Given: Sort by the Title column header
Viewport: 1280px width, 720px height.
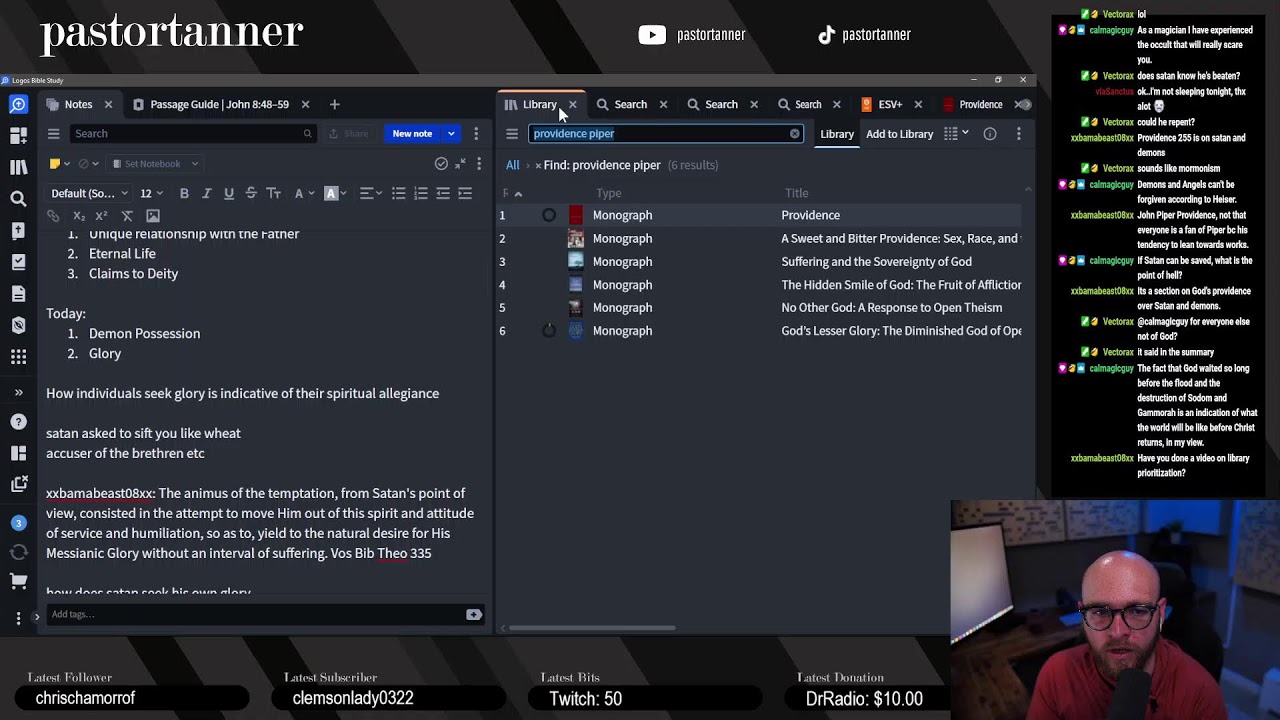Looking at the screenshot, I should tap(797, 193).
